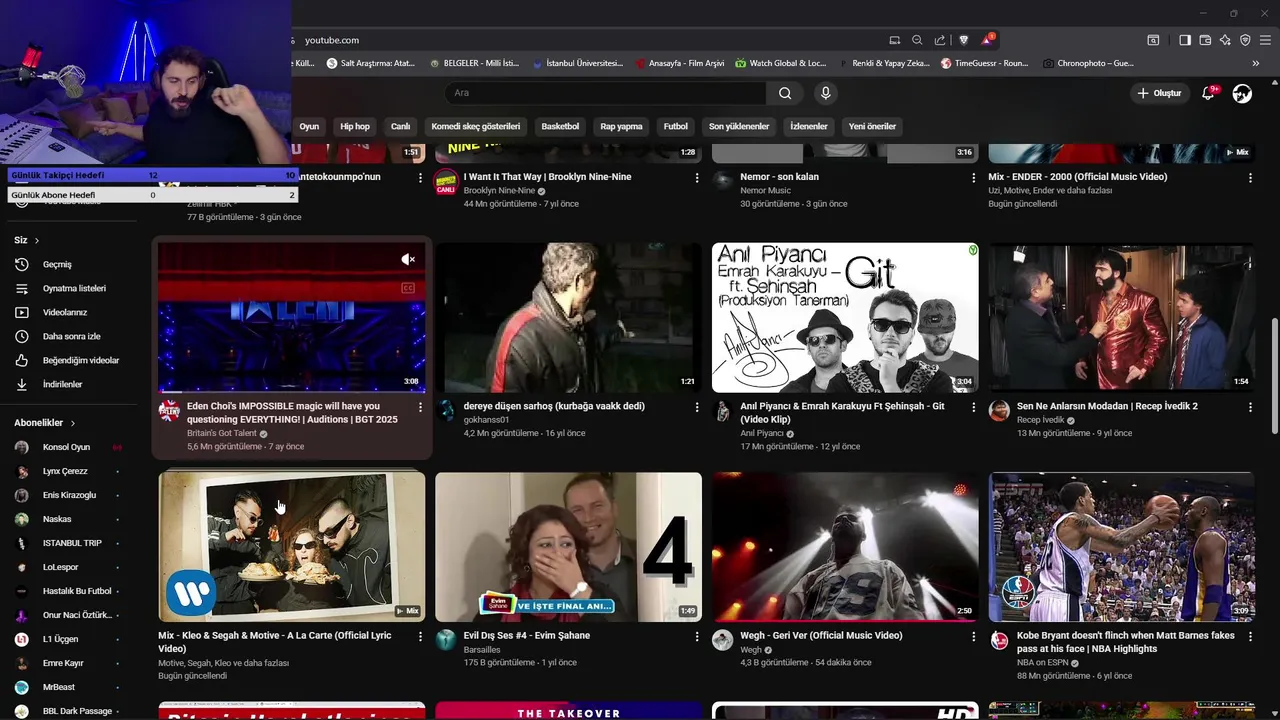Open Daha sonra izle list

point(71,336)
